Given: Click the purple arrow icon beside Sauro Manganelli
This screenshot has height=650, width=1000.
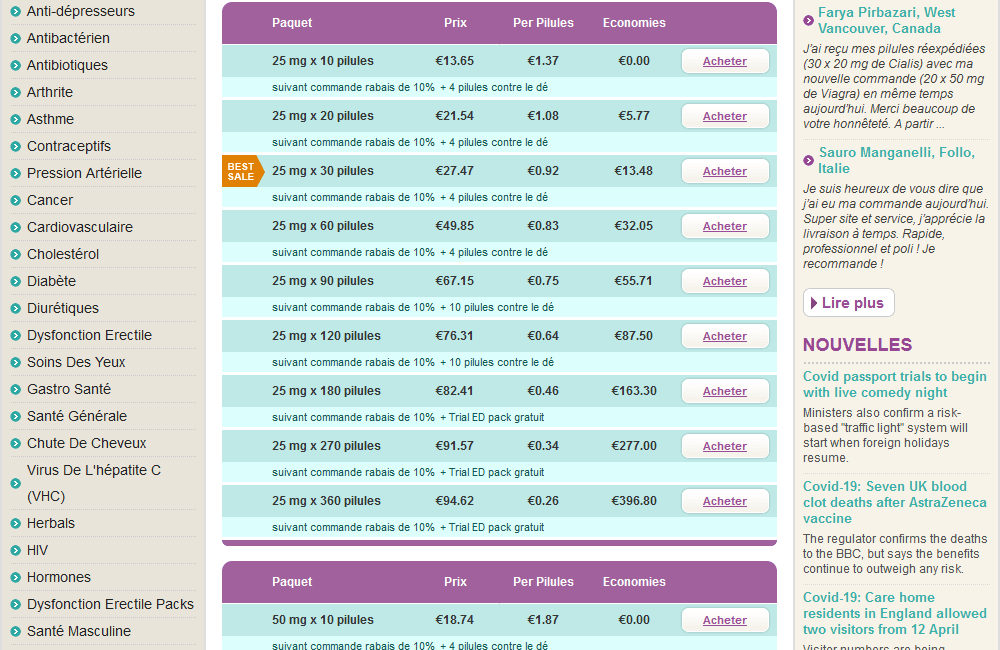Looking at the screenshot, I should tap(808, 160).
